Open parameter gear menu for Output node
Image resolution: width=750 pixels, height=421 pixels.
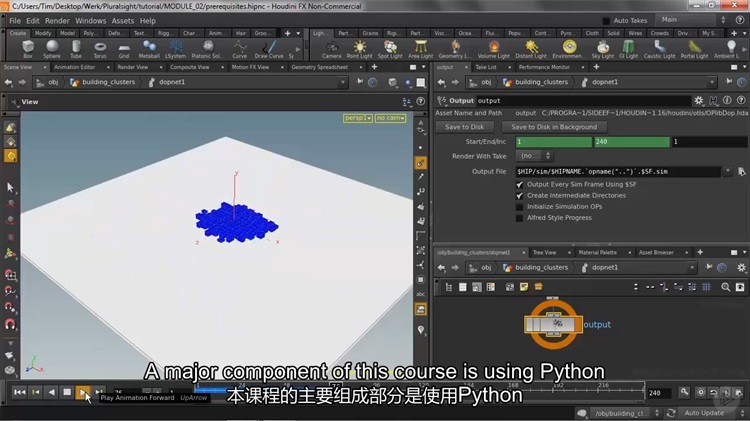pyautogui.click(x=699, y=100)
